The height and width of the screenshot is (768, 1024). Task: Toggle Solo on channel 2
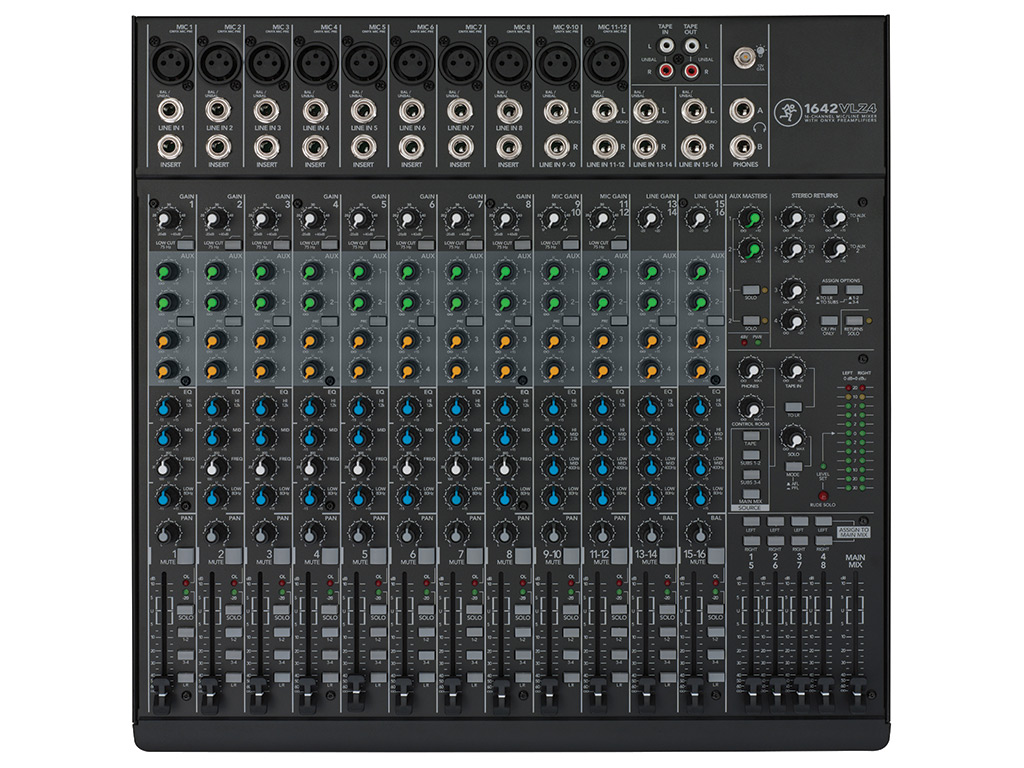(232, 610)
